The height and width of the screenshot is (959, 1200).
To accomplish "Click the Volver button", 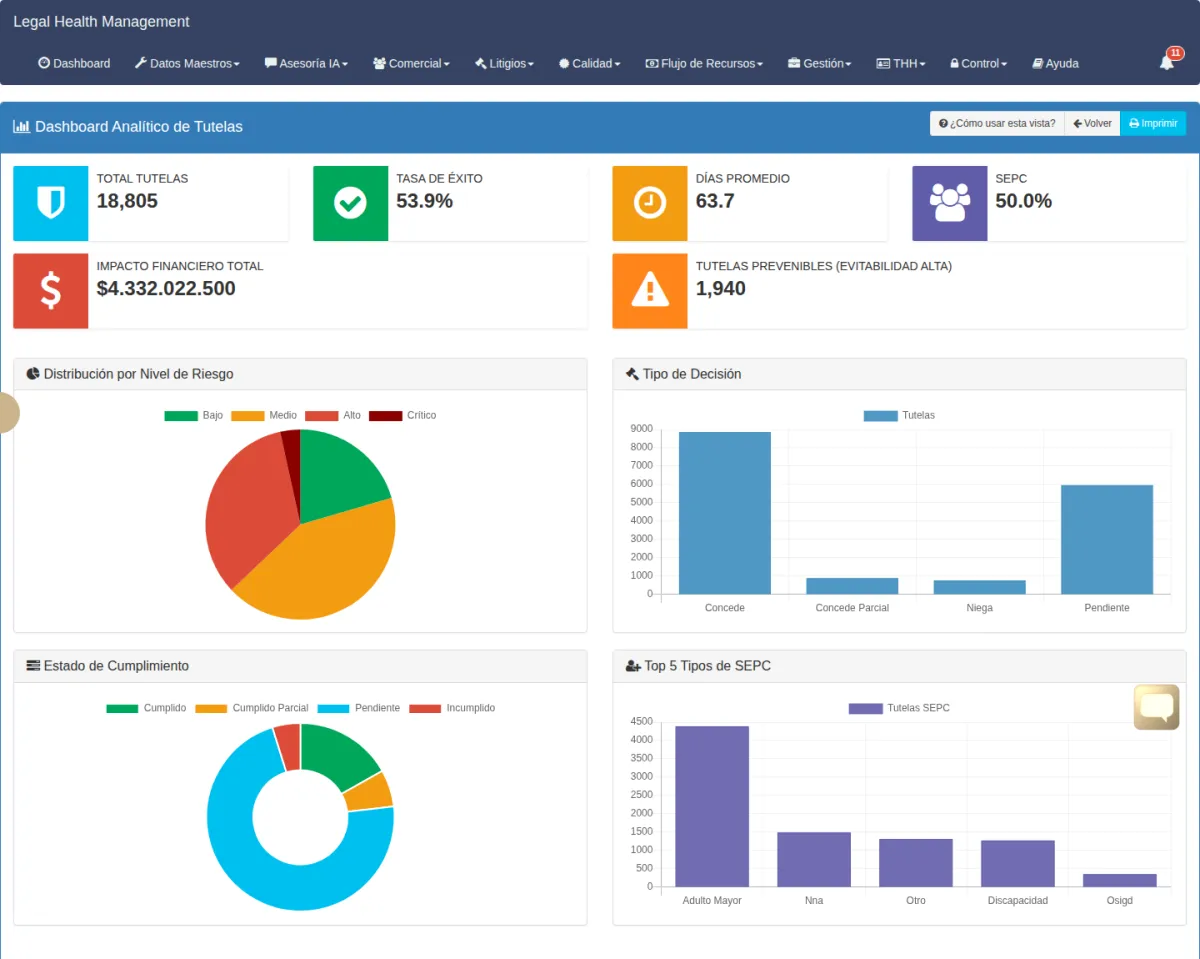I will tap(1092, 123).
